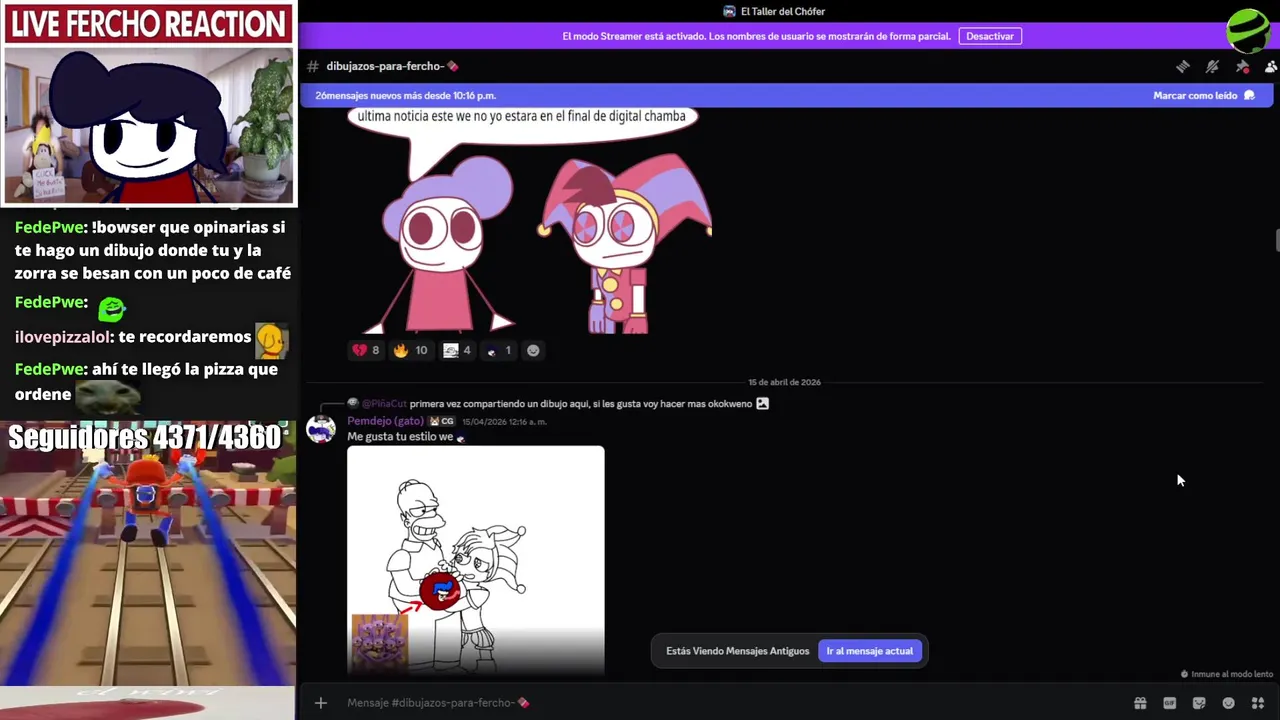The image size is (1280, 720).
Task: Open the Homer and jester drawing image
Action: pos(475,560)
